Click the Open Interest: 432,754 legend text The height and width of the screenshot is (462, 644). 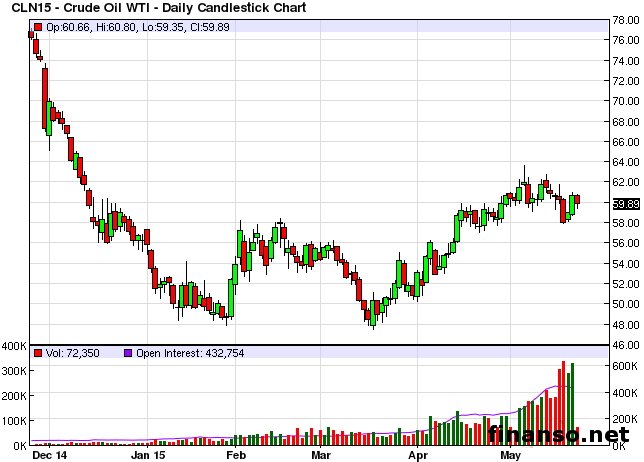coord(190,353)
